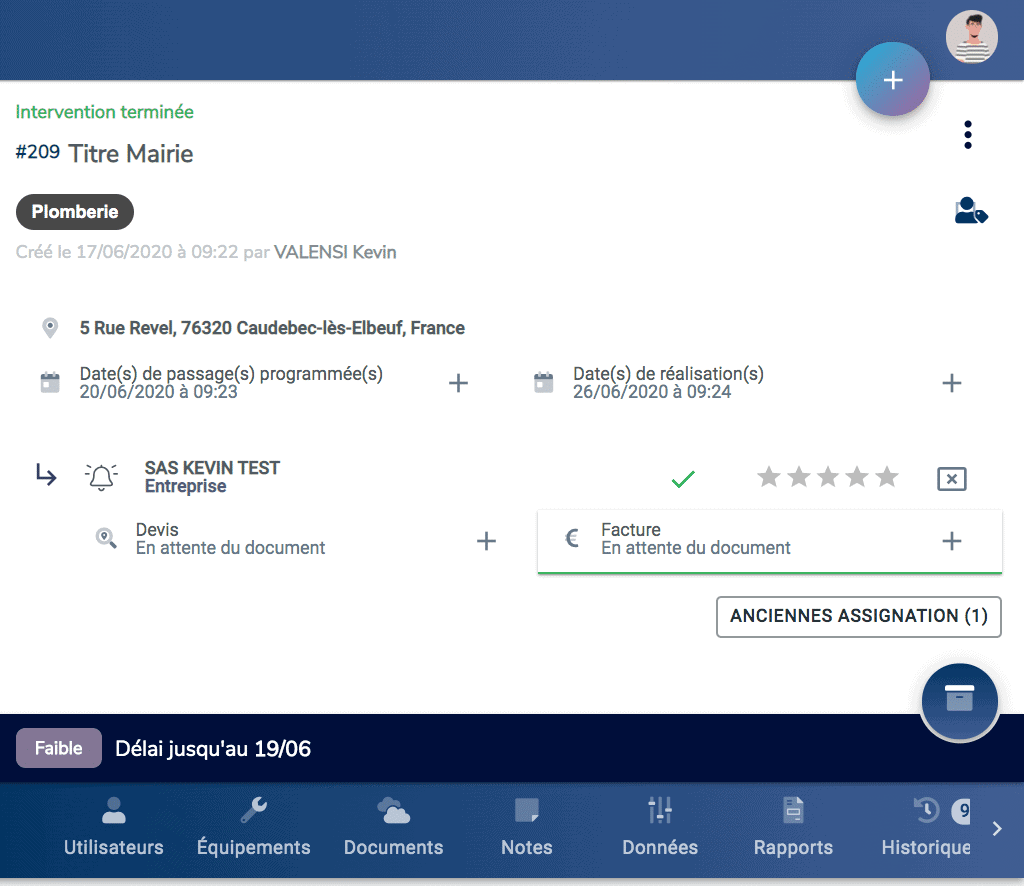Image resolution: width=1024 pixels, height=886 pixels.
Task: Open Anciennes Assignation (1) list
Action: click(x=859, y=616)
